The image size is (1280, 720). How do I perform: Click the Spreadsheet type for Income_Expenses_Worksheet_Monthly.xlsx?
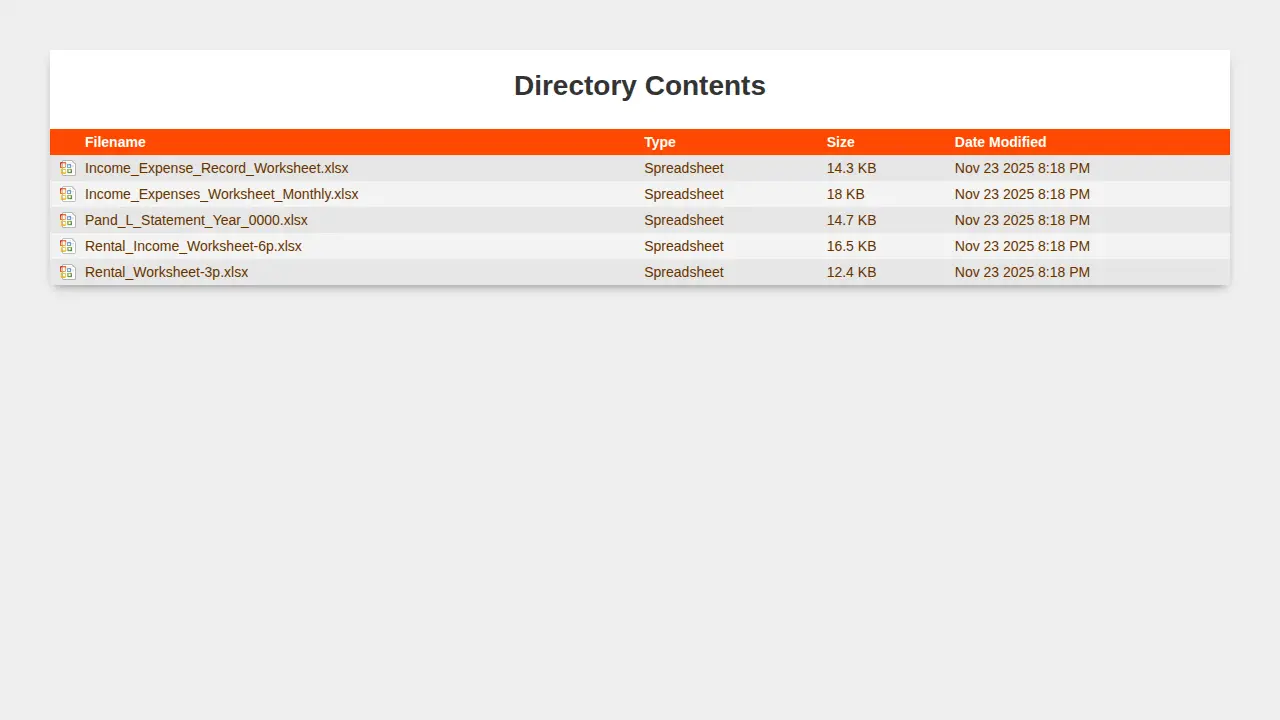click(684, 194)
